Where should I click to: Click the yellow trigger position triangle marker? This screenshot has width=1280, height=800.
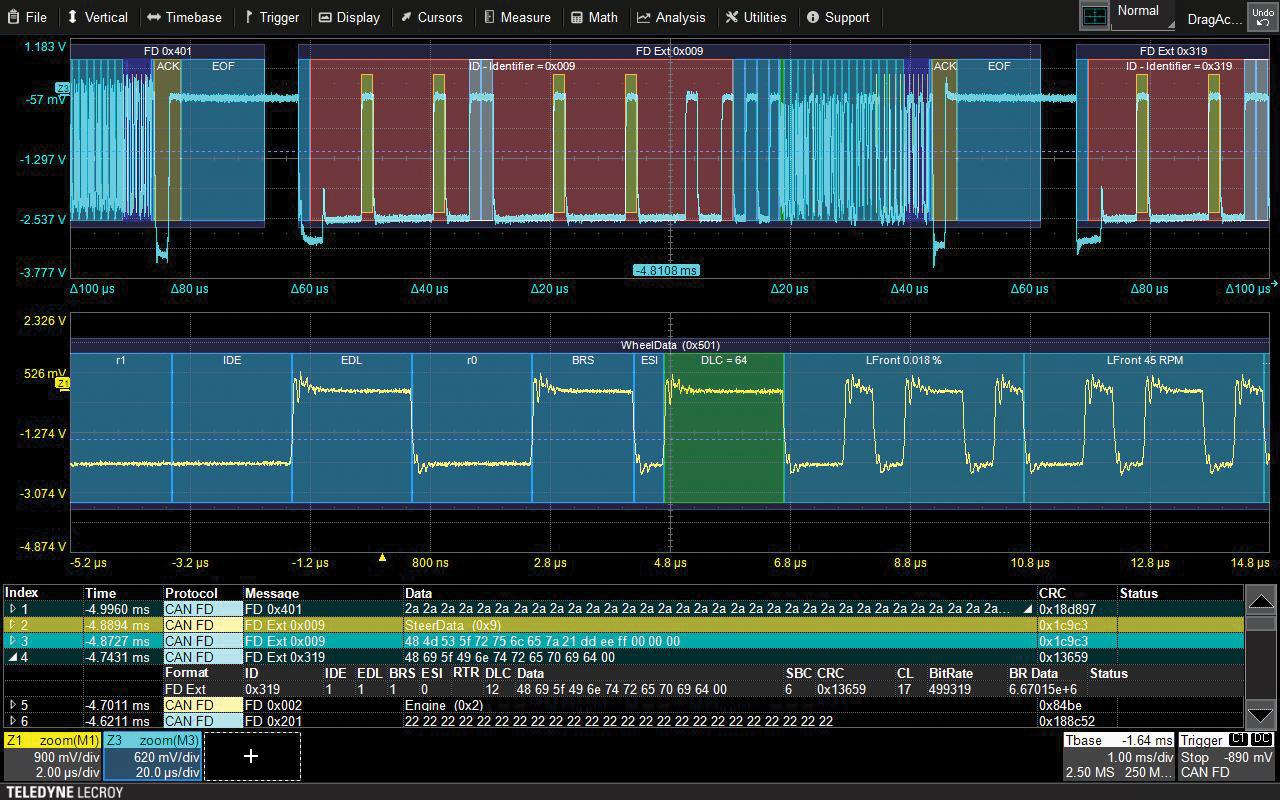382,557
